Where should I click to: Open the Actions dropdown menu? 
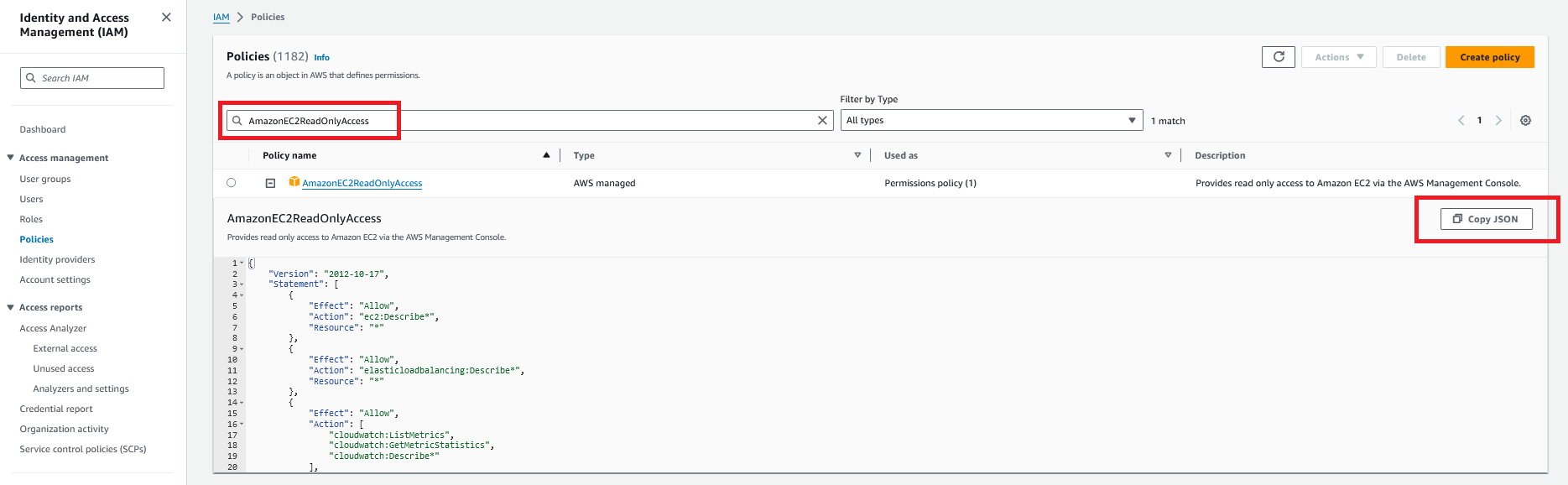coord(1339,57)
